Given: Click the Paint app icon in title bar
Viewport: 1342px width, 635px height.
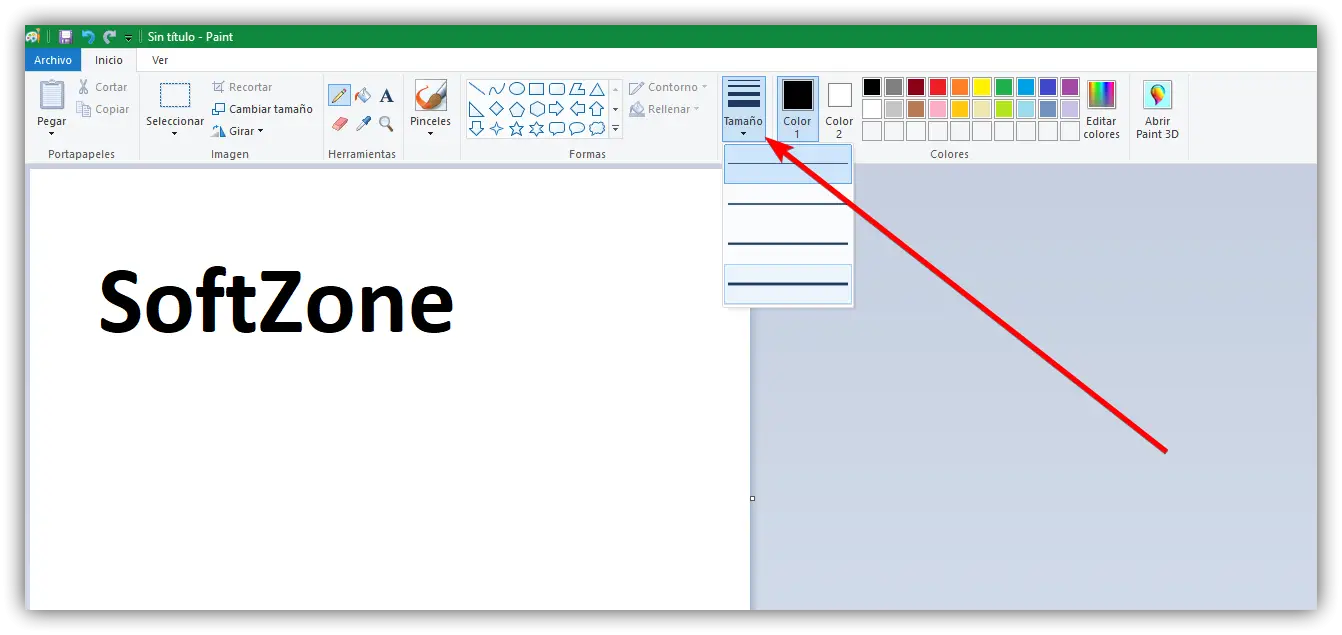Looking at the screenshot, I should (x=33, y=37).
